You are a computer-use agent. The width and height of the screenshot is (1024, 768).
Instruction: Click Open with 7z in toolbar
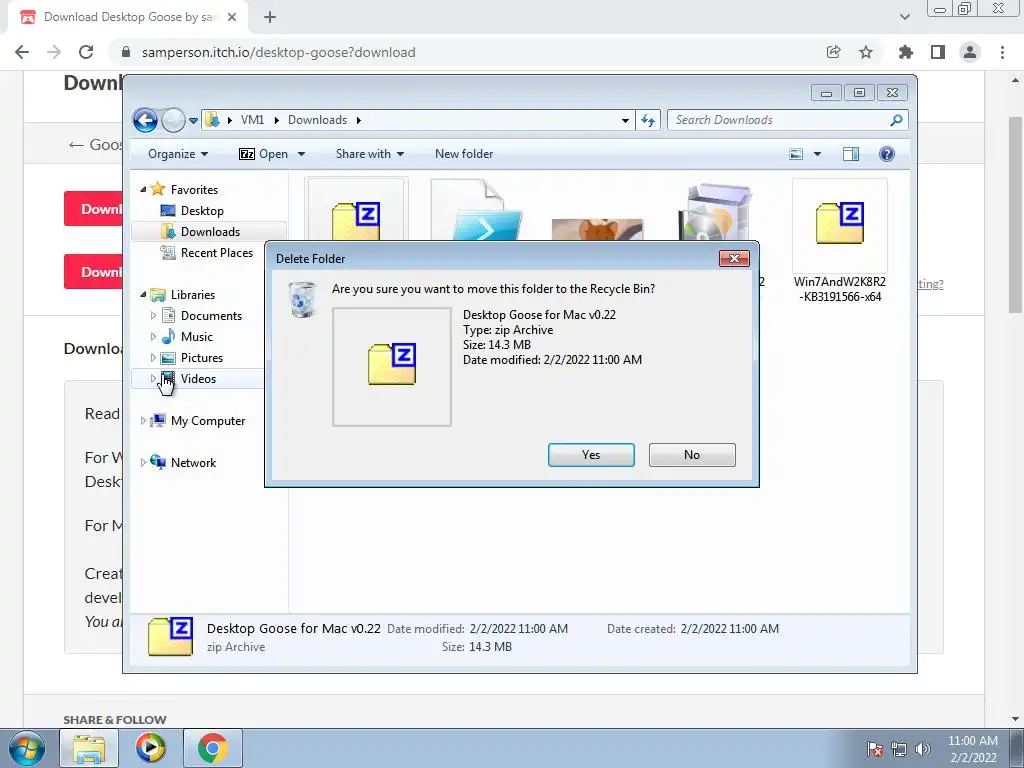point(264,154)
